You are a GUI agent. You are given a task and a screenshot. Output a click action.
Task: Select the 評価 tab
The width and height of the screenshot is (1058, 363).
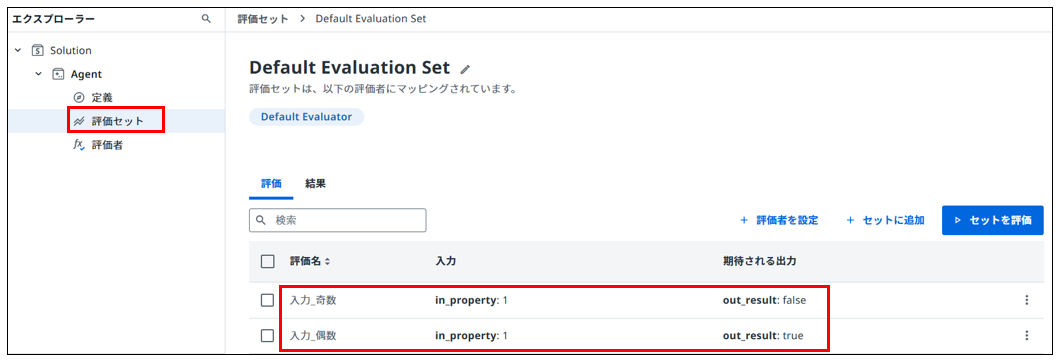tap(271, 184)
